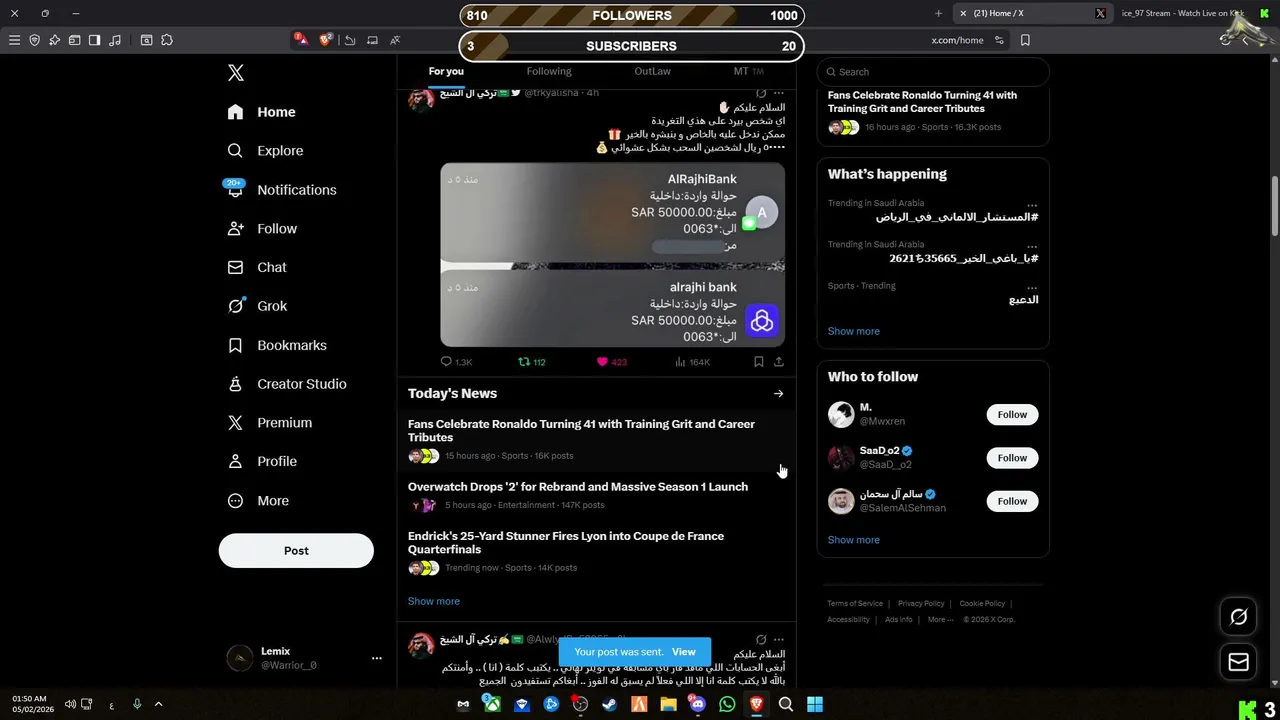The height and width of the screenshot is (720, 1280).
Task: Expand Today's News with the arrow
Action: click(779, 393)
